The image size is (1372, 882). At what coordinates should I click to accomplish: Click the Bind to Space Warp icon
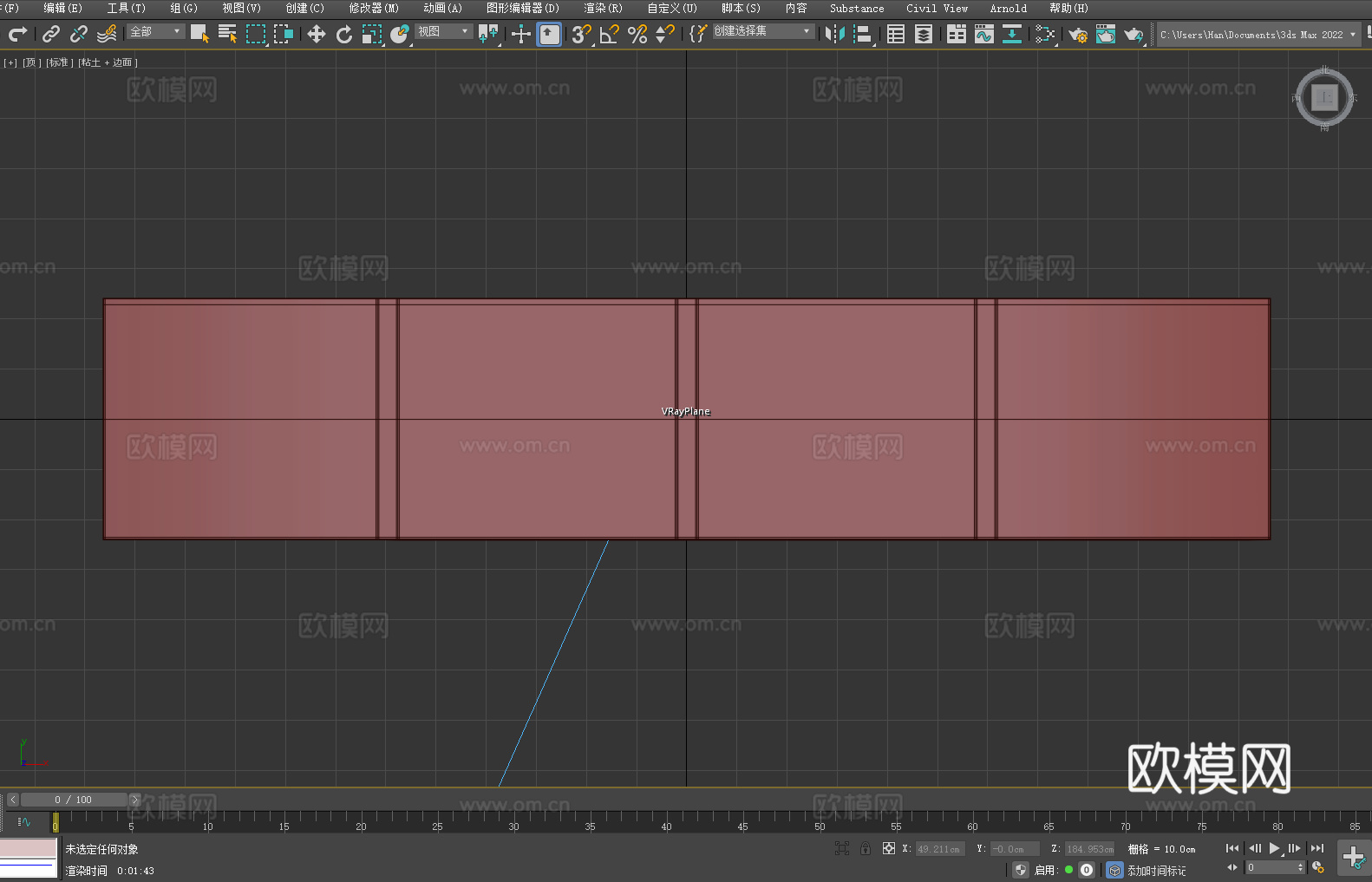tap(107, 34)
